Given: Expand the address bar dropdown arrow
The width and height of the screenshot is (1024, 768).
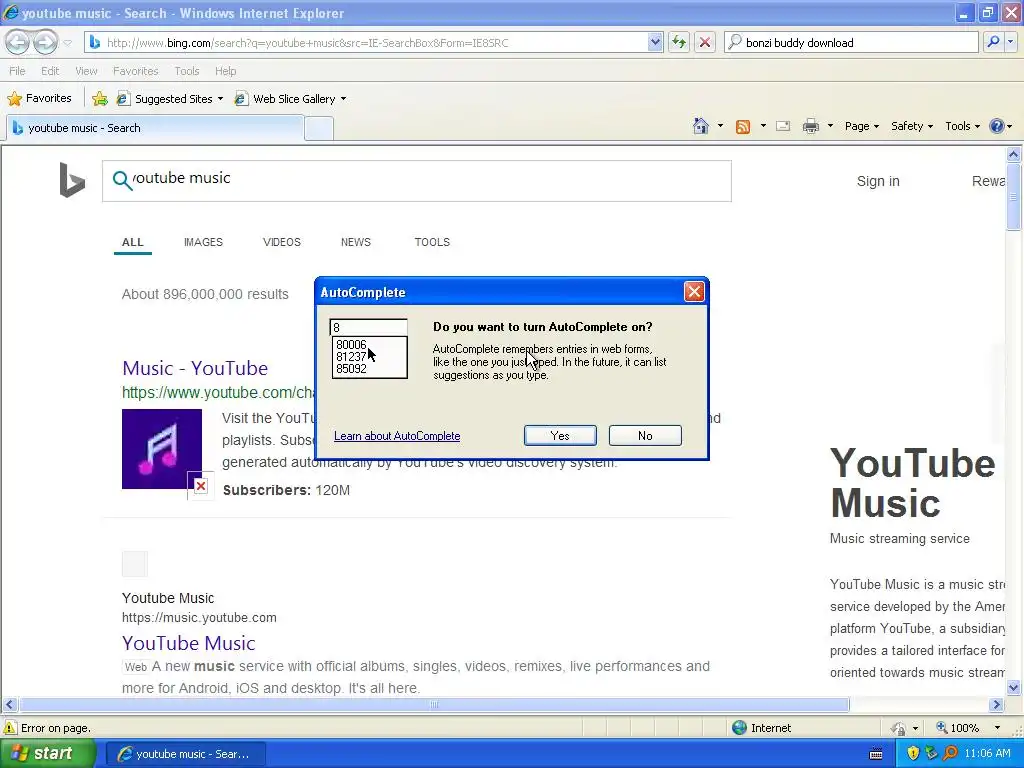Looking at the screenshot, I should coord(655,42).
